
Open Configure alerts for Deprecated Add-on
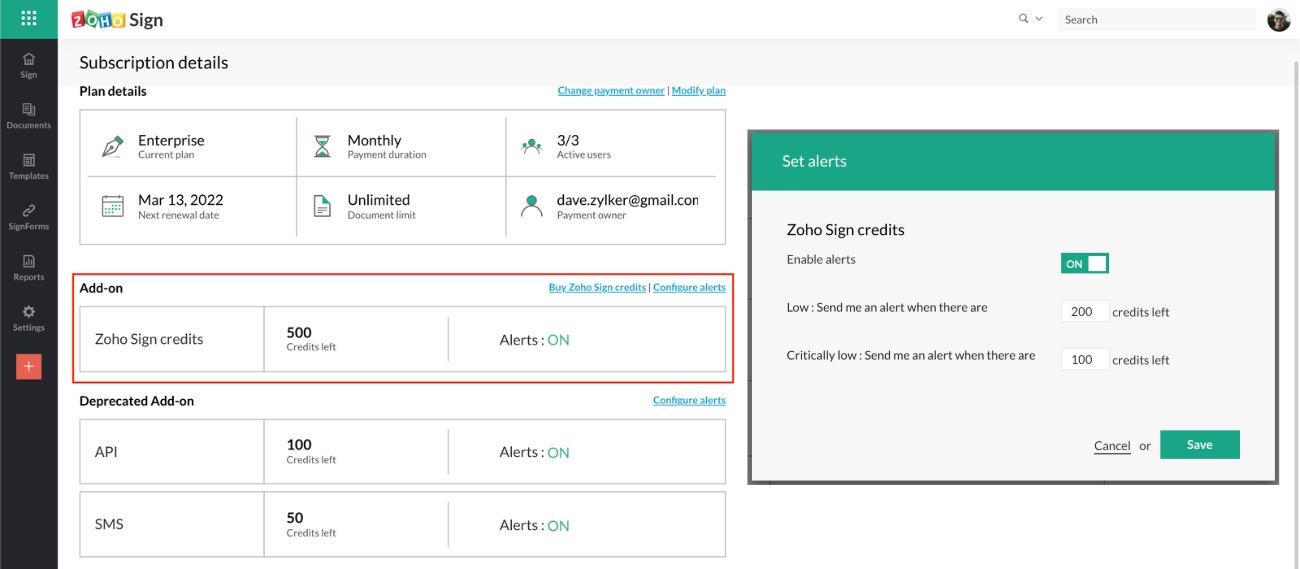click(x=689, y=401)
